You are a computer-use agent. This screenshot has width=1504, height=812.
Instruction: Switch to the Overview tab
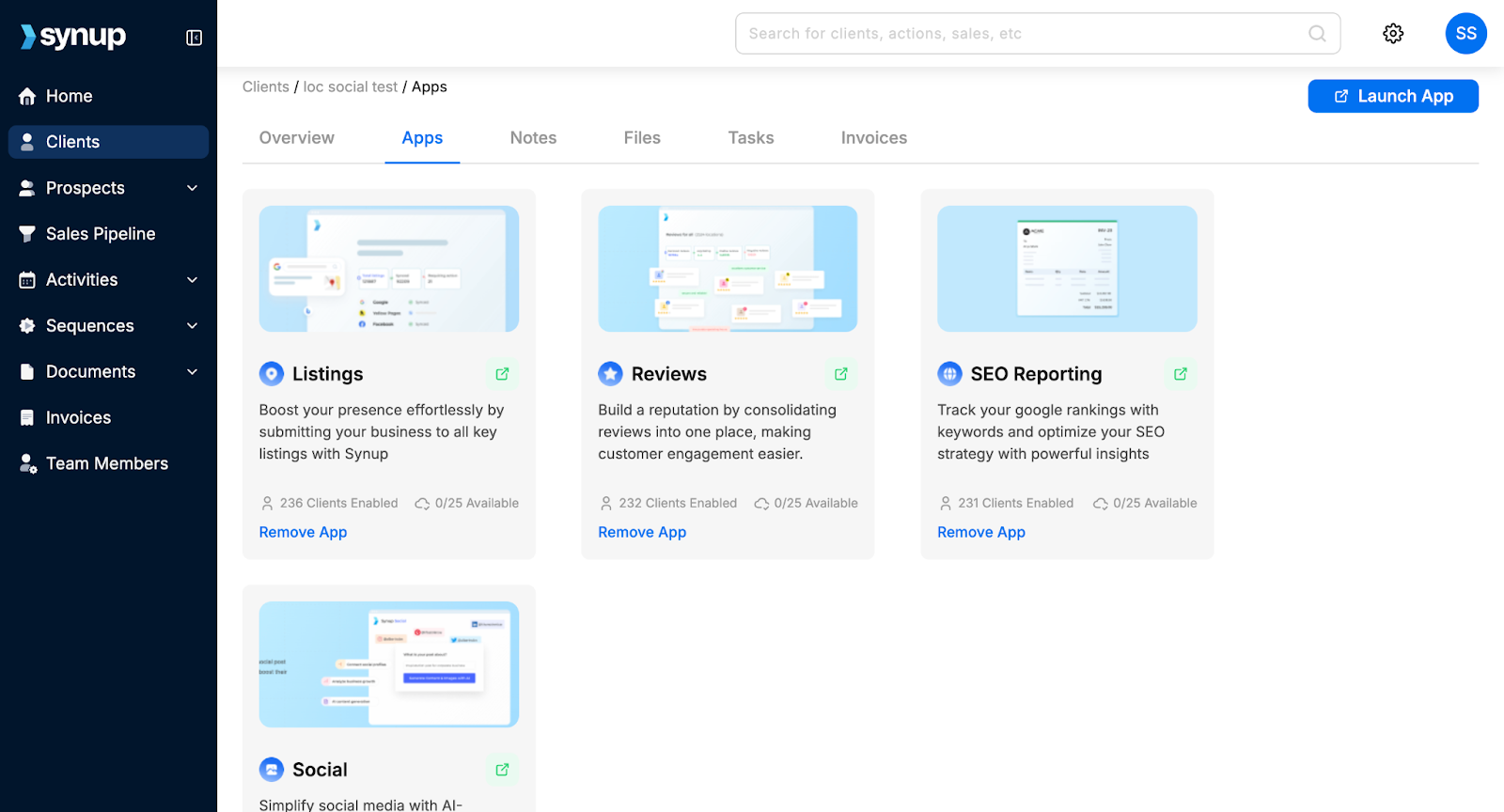(x=297, y=138)
